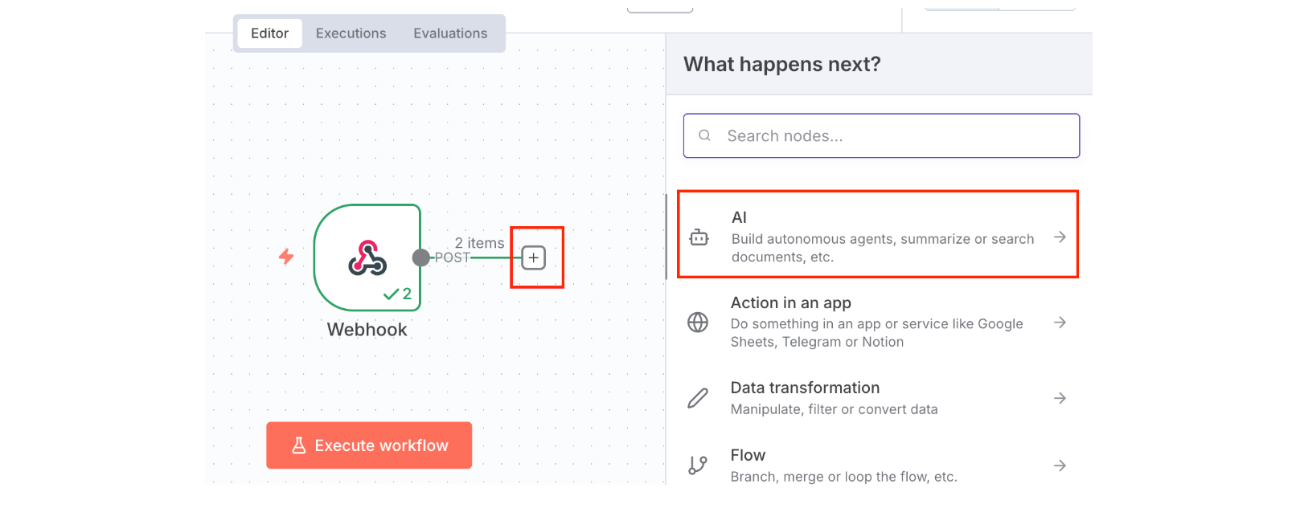Click the green checkmark on Webhook node
The width and height of the screenshot is (1314, 516).
[391, 294]
